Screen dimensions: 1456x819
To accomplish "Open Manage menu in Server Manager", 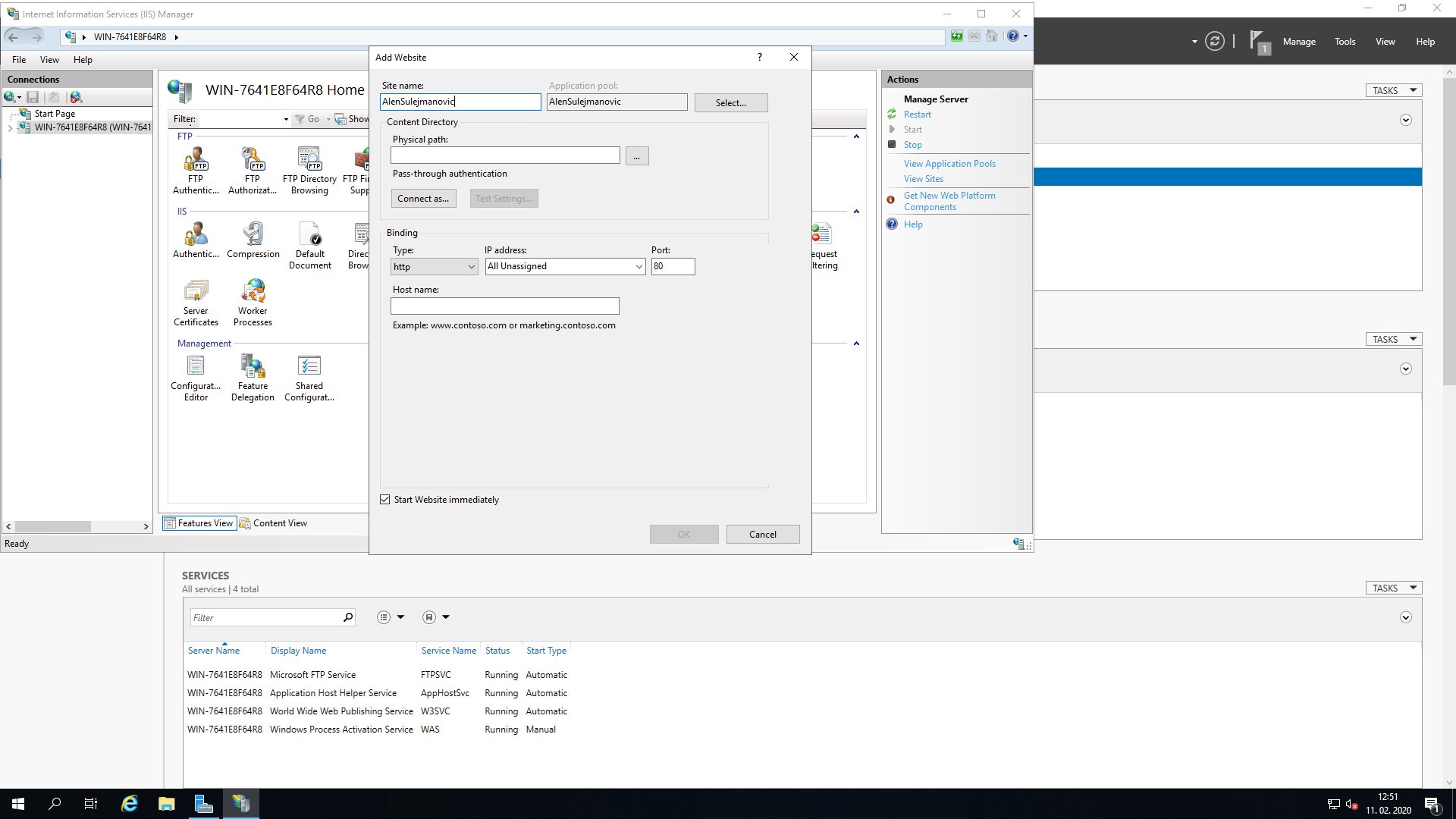I will pos(1299,42).
